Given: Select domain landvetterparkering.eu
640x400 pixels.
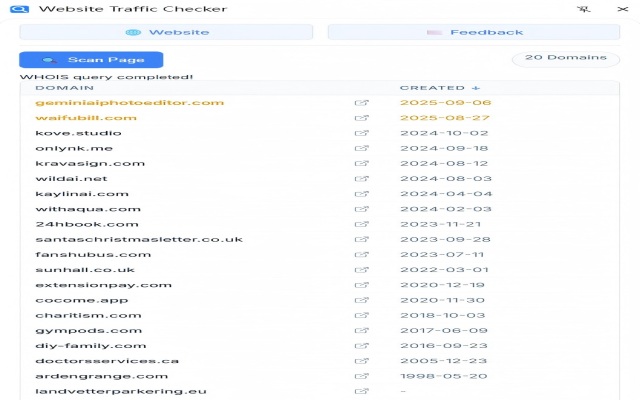Looking at the screenshot, I should click(x=121, y=391).
